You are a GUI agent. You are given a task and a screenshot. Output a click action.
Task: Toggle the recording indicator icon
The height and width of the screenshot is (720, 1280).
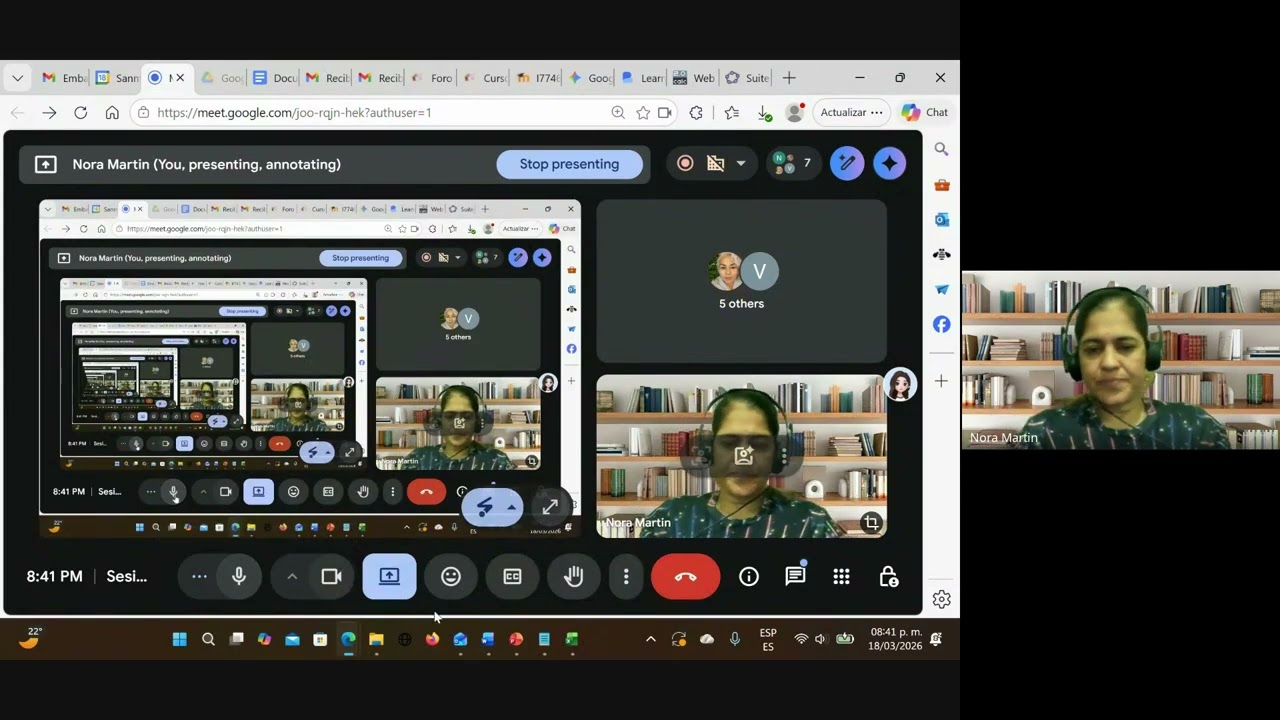685,163
